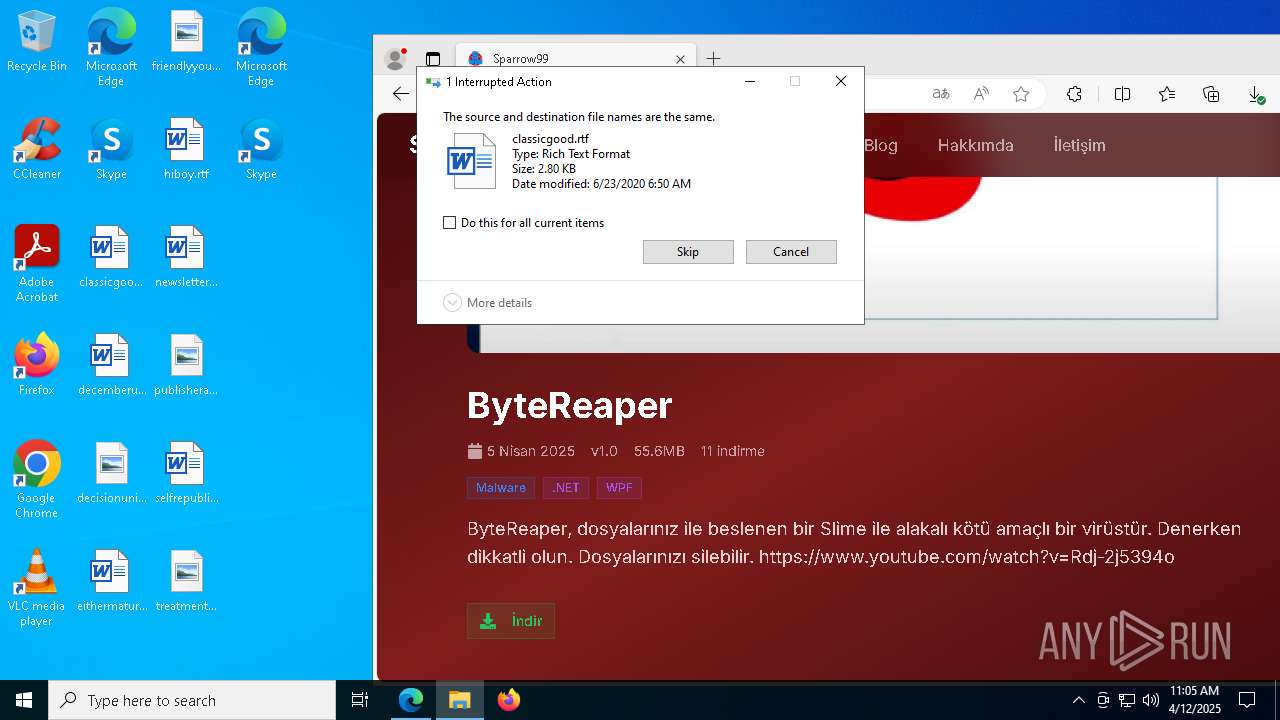Click the WPF tag
The image size is (1280, 720).
click(x=619, y=488)
